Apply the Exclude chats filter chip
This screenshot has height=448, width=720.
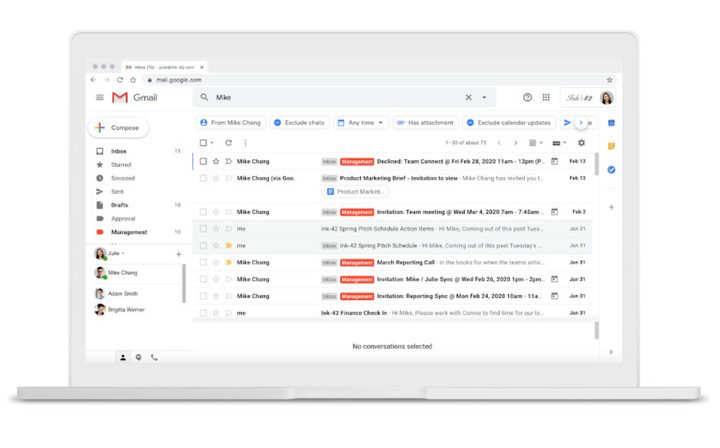pyautogui.click(x=299, y=123)
